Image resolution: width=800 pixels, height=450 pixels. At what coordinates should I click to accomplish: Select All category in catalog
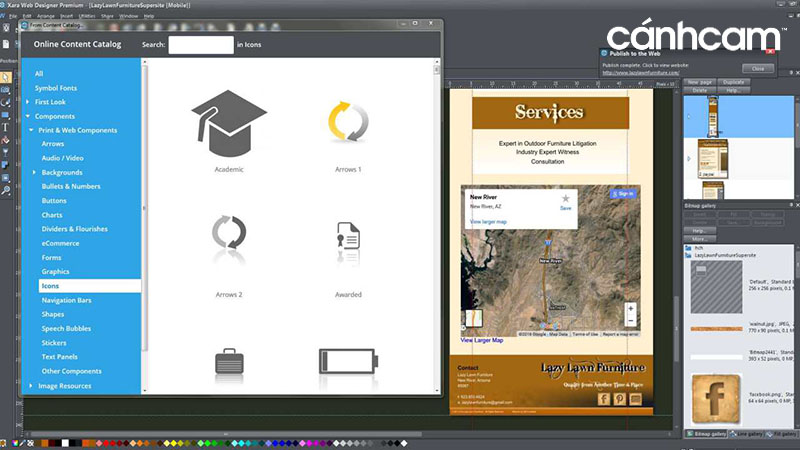pos(39,74)
